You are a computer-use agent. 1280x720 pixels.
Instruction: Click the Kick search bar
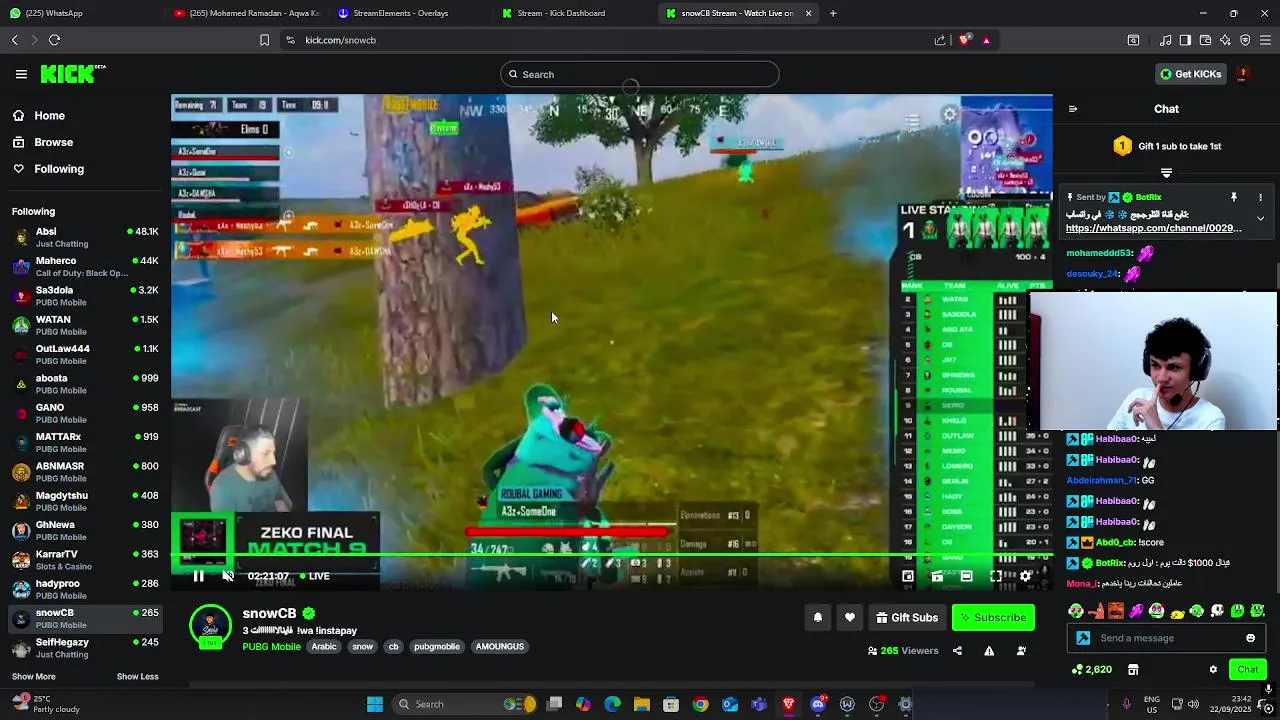click(639, 74)
